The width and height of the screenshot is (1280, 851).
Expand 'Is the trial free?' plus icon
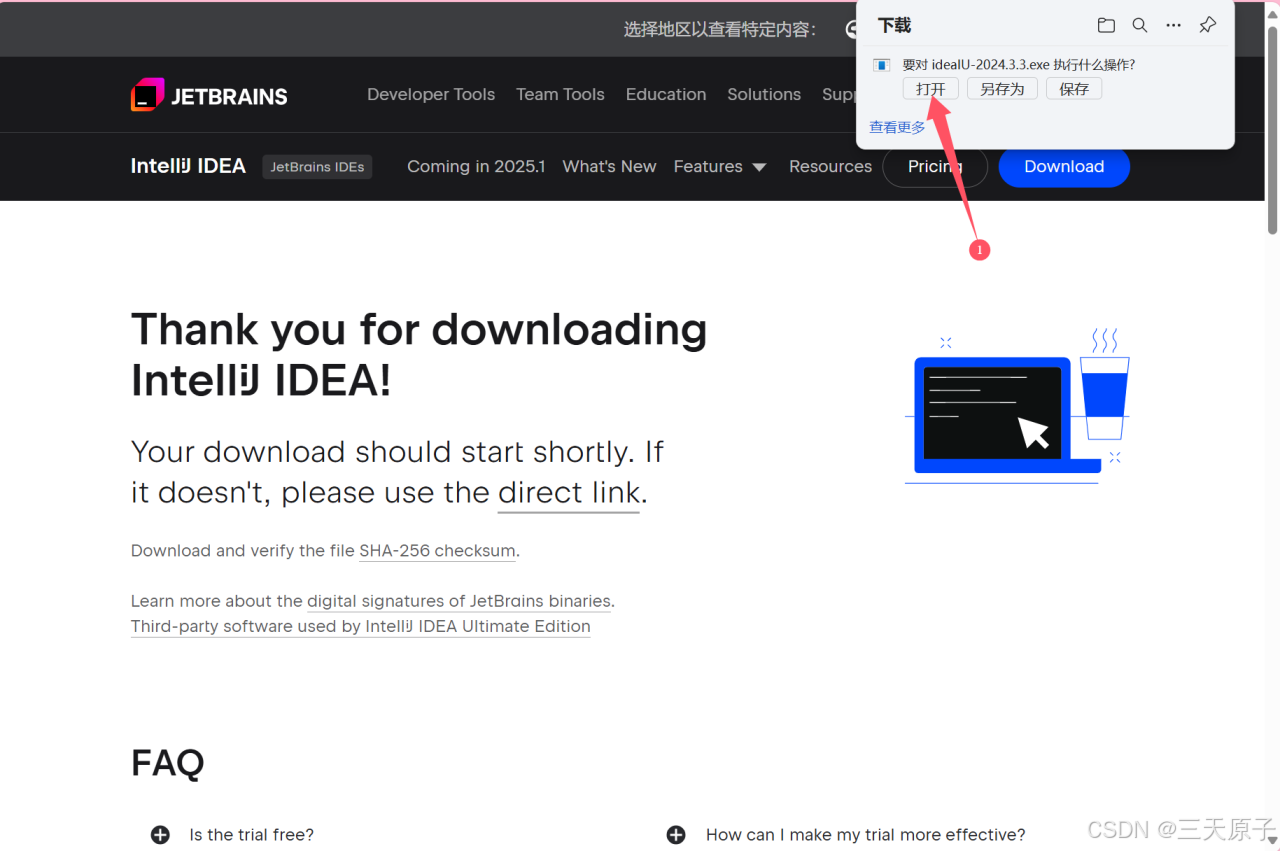coord(160,834)
